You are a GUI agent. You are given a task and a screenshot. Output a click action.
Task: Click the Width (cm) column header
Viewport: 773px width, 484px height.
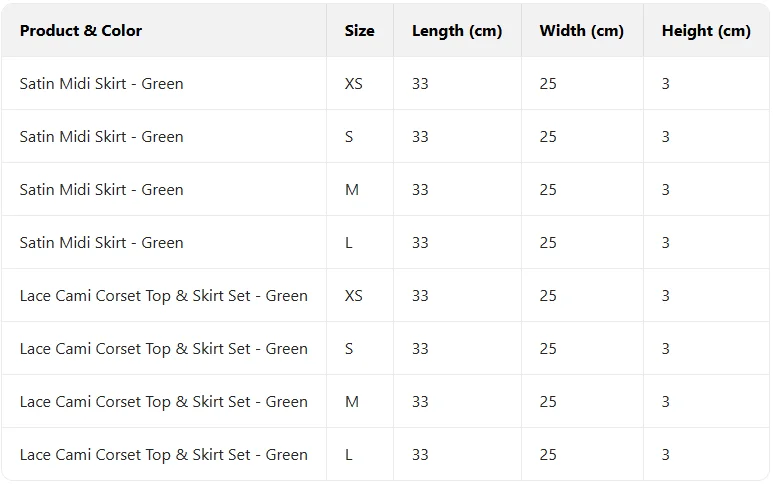point(582,31)
